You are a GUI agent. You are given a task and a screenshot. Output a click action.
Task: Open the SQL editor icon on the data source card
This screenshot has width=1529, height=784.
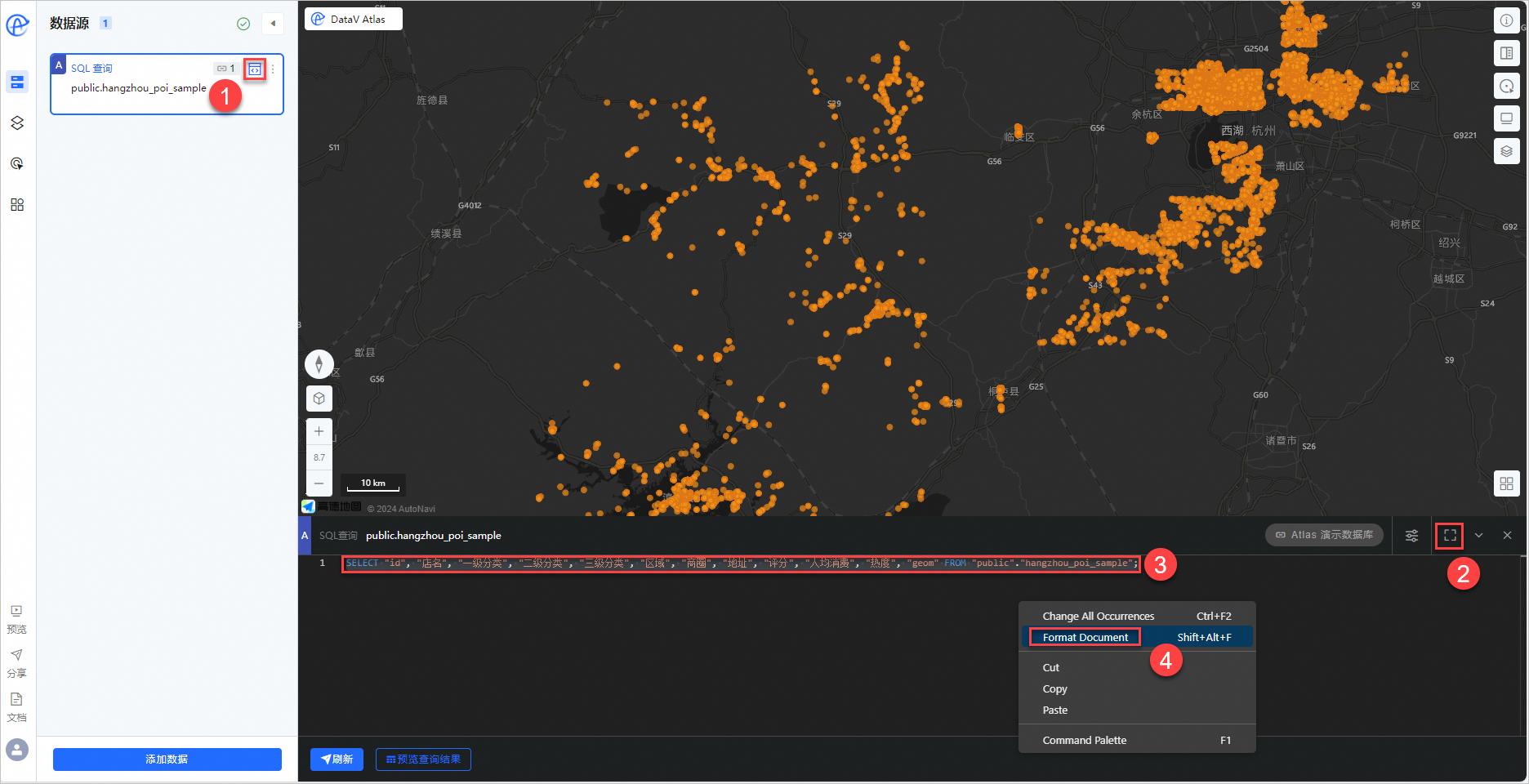(255, 69)
